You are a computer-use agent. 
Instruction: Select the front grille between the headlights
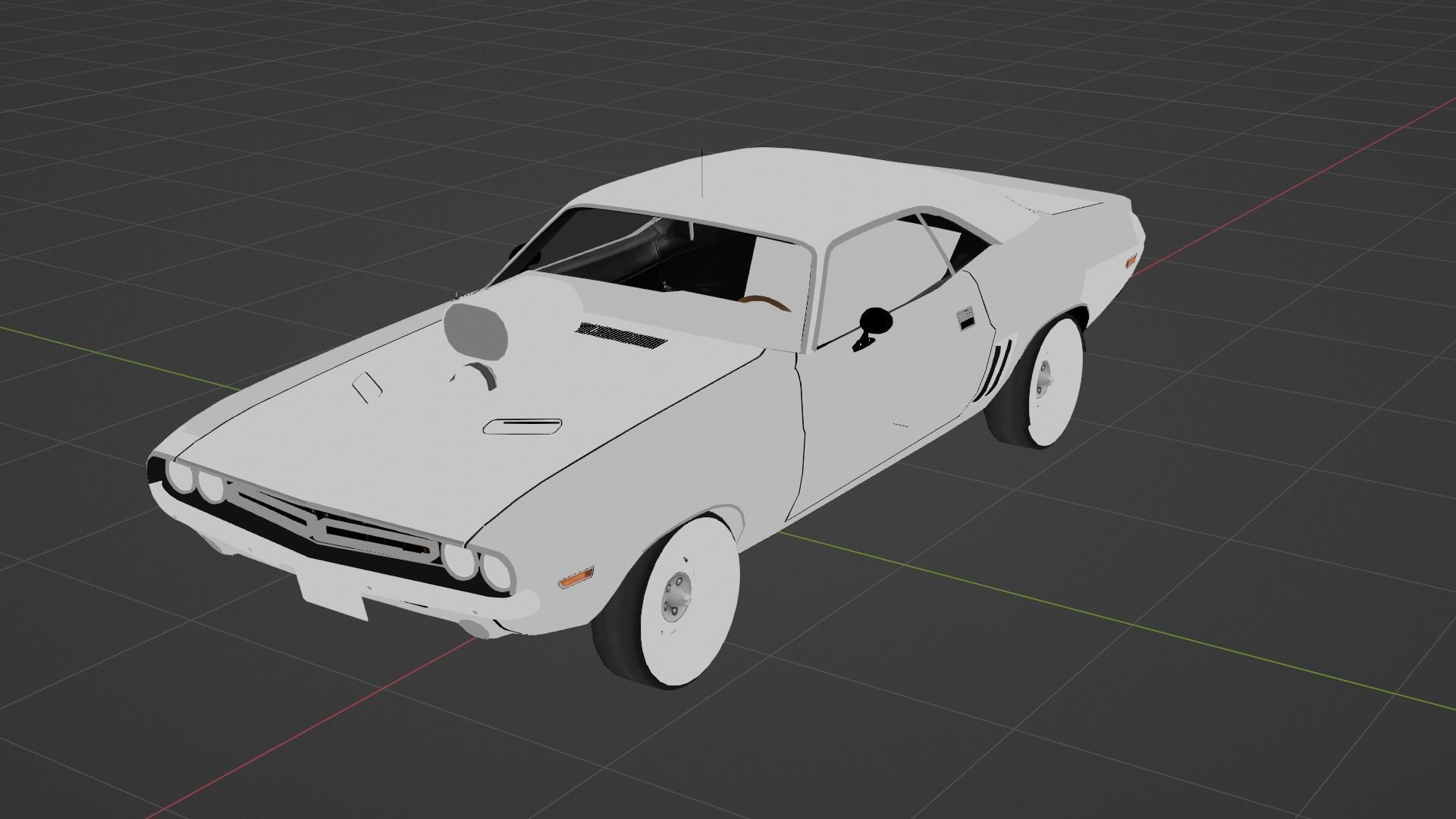tap(334, 523)
